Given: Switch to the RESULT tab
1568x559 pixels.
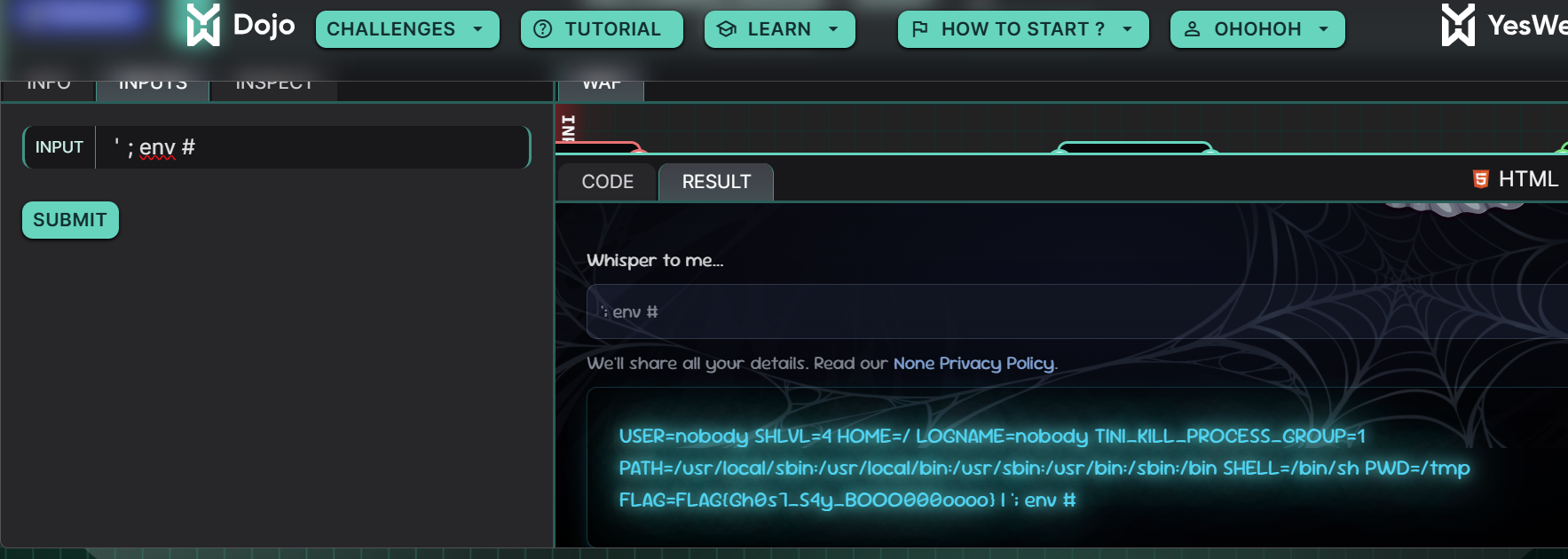Looking at the screenshot, I should [x=716, y=182].
